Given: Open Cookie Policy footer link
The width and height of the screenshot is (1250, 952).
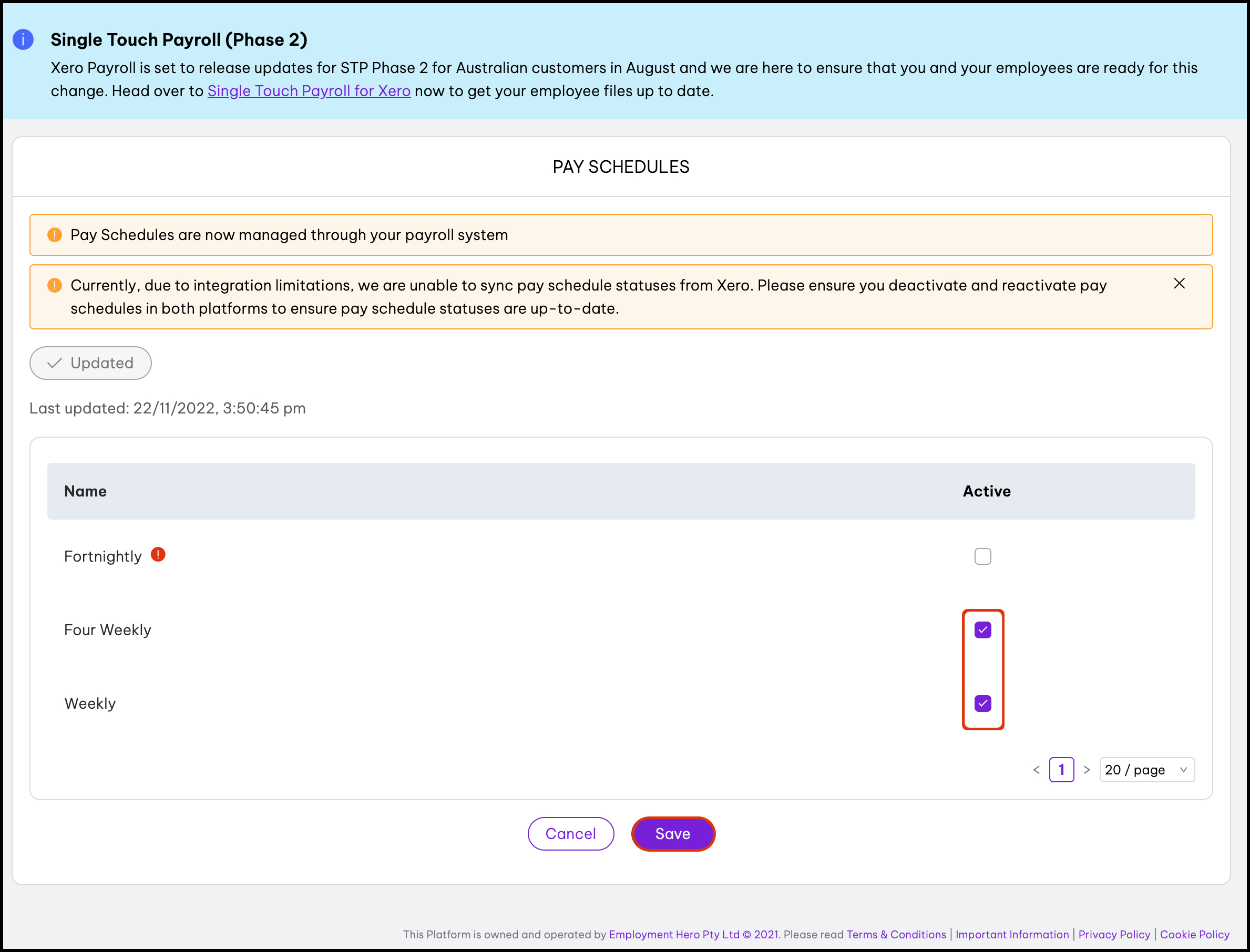Looking at the screenshot, I should pos(1194,935).
